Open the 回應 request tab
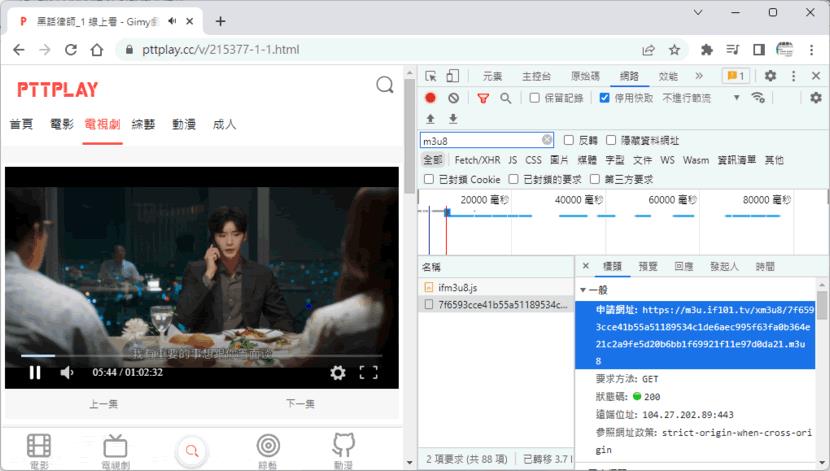Viewport: 830px width, 471px height. pyautogui.click(x=683, y=267)
